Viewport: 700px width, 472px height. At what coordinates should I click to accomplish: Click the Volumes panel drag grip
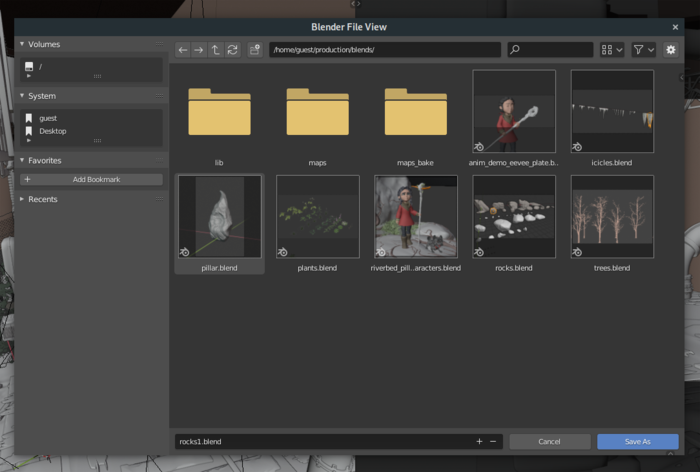pos(159,44)
